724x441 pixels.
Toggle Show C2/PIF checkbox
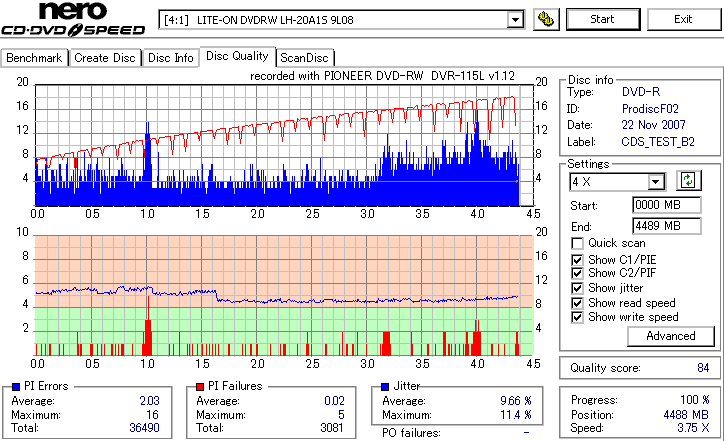[x=577, y=273]
